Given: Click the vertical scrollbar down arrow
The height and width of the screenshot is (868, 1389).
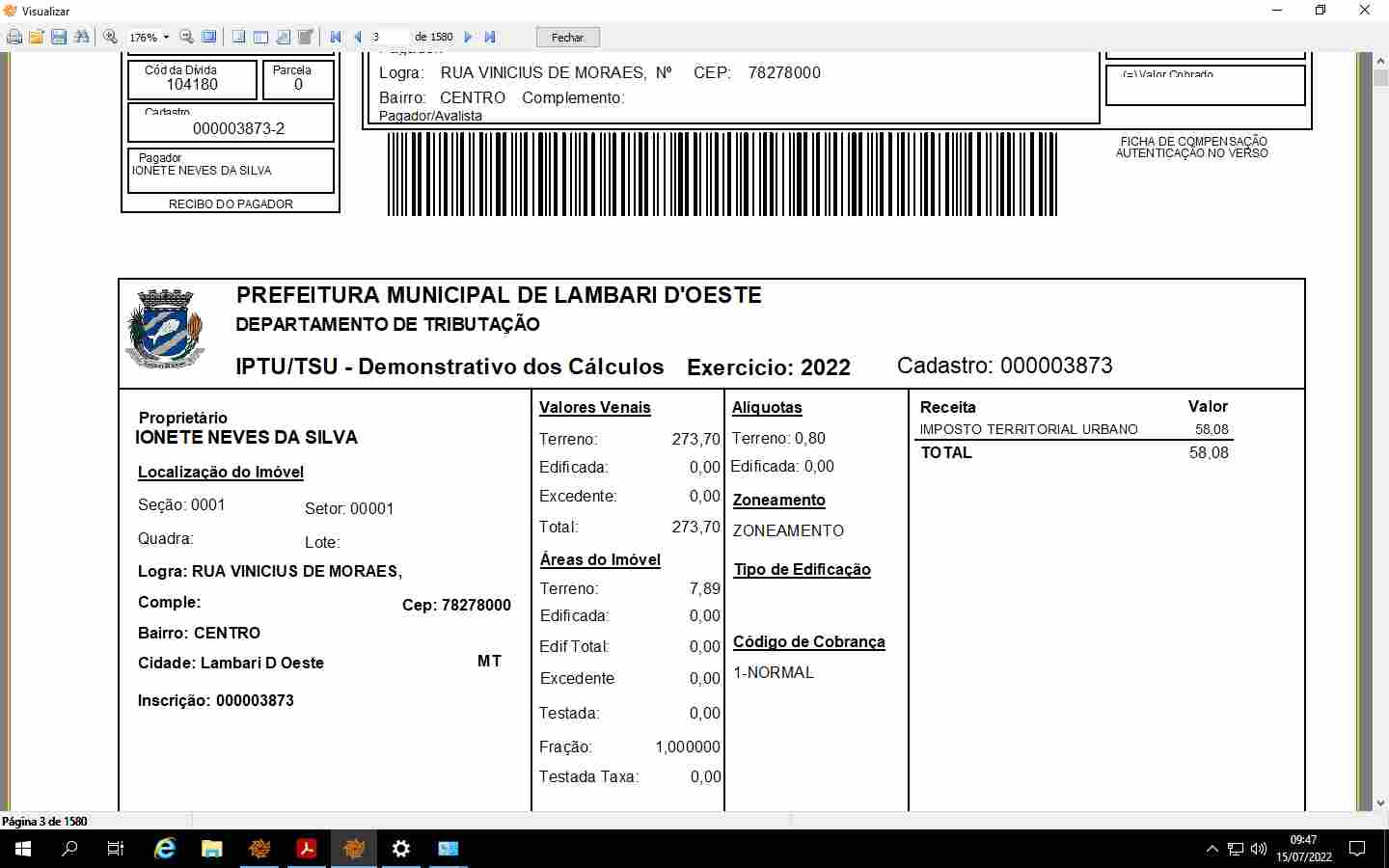Looking at the screenshot, I should coord(1380,802).
